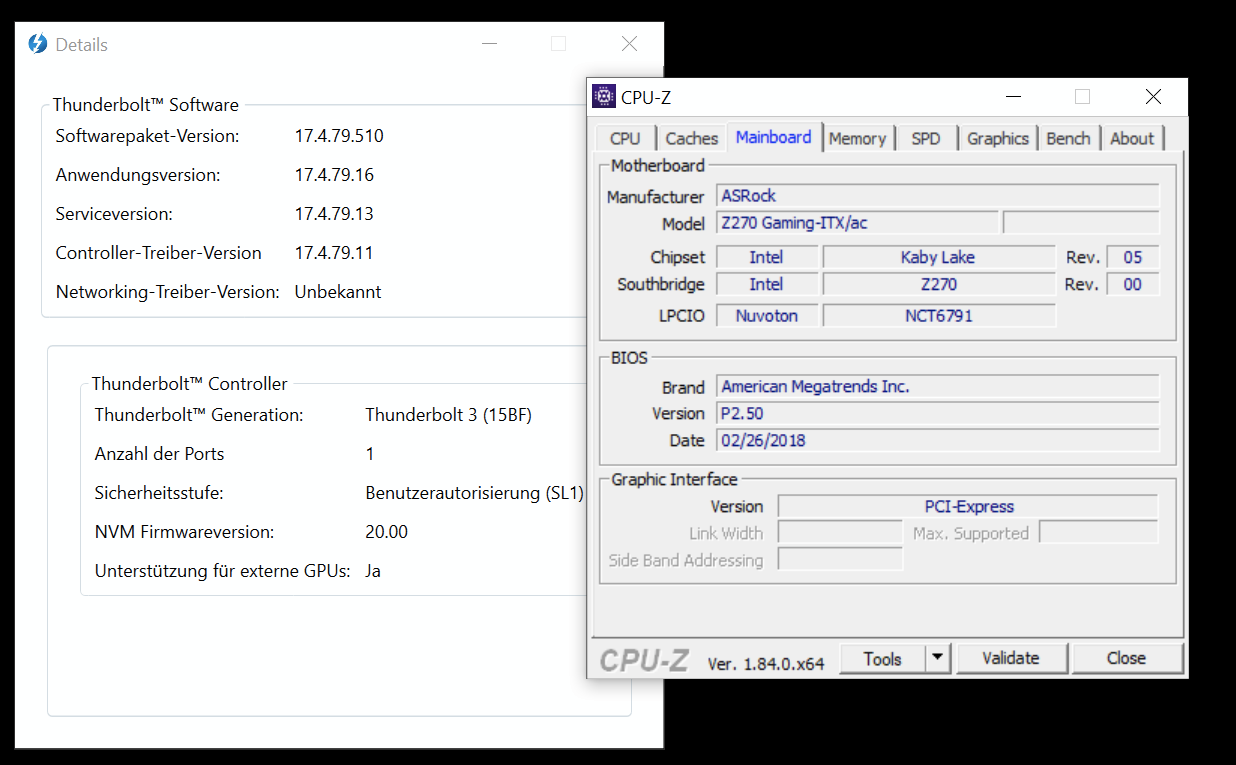Click the Southbridge field showing Z270
Image resolution: width=1236 pixels, height=765 pixels.
pyautogui.click(x=938, y=284)
